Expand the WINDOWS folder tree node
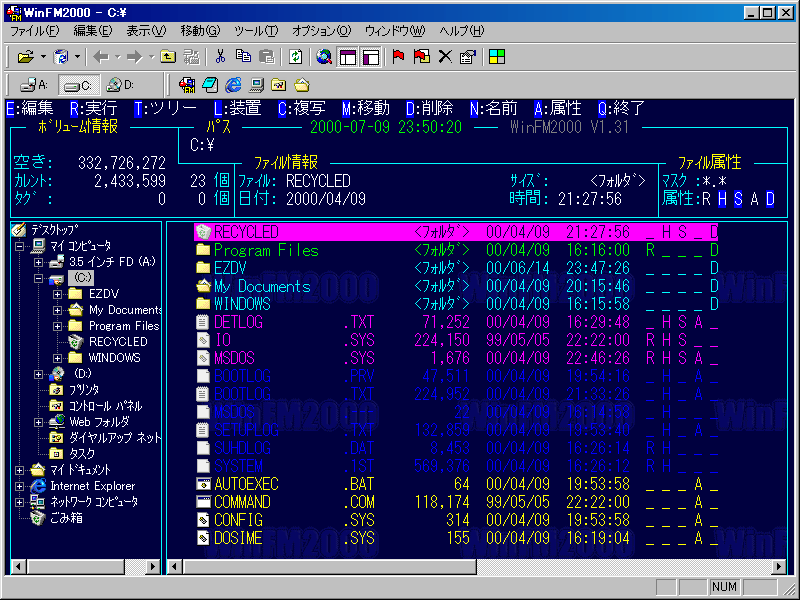Image resolution: width=800 pixels, height=600 pixels. coord(57,358)
